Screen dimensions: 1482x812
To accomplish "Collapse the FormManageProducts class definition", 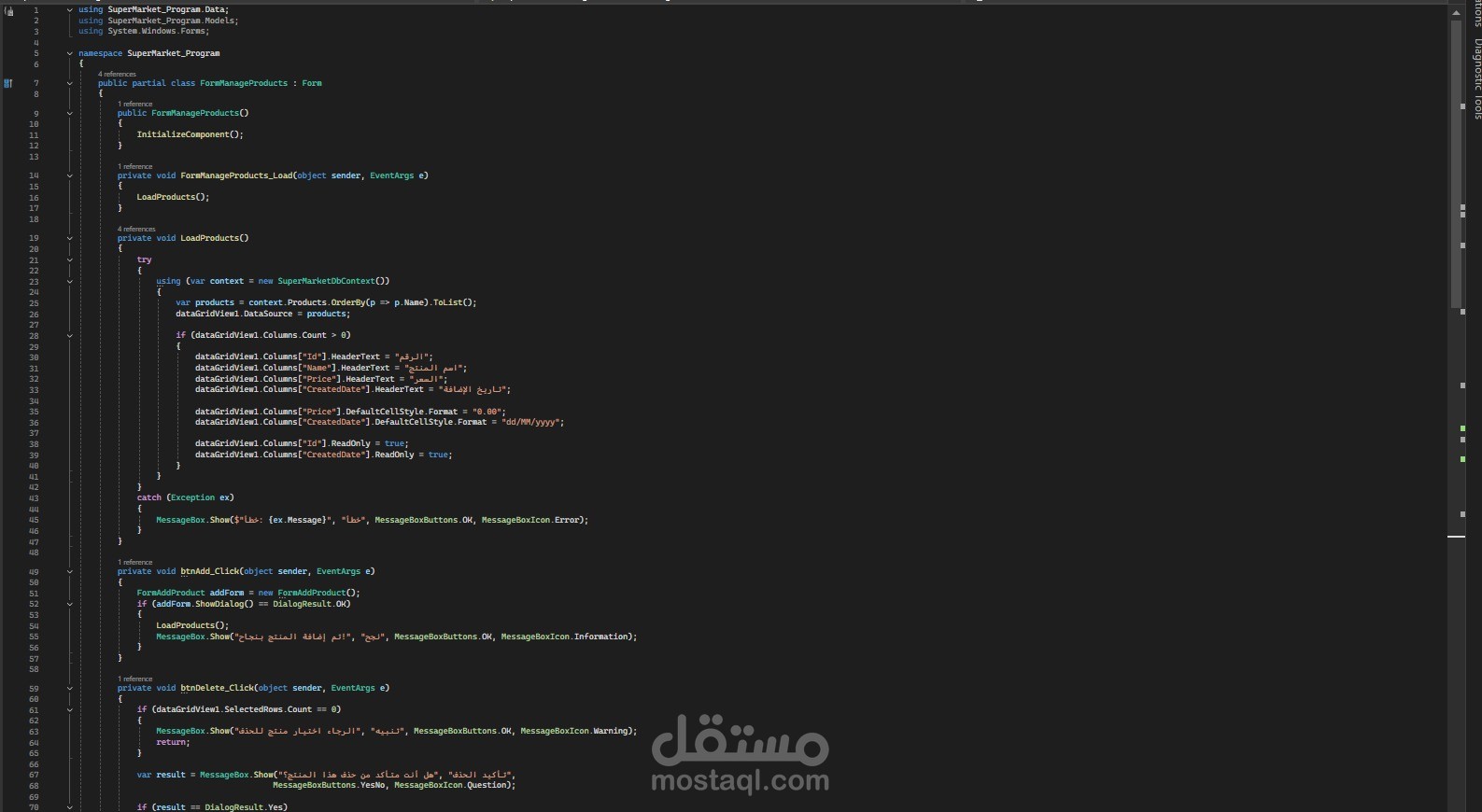I will pyautogui.click(x=70, y=83).
